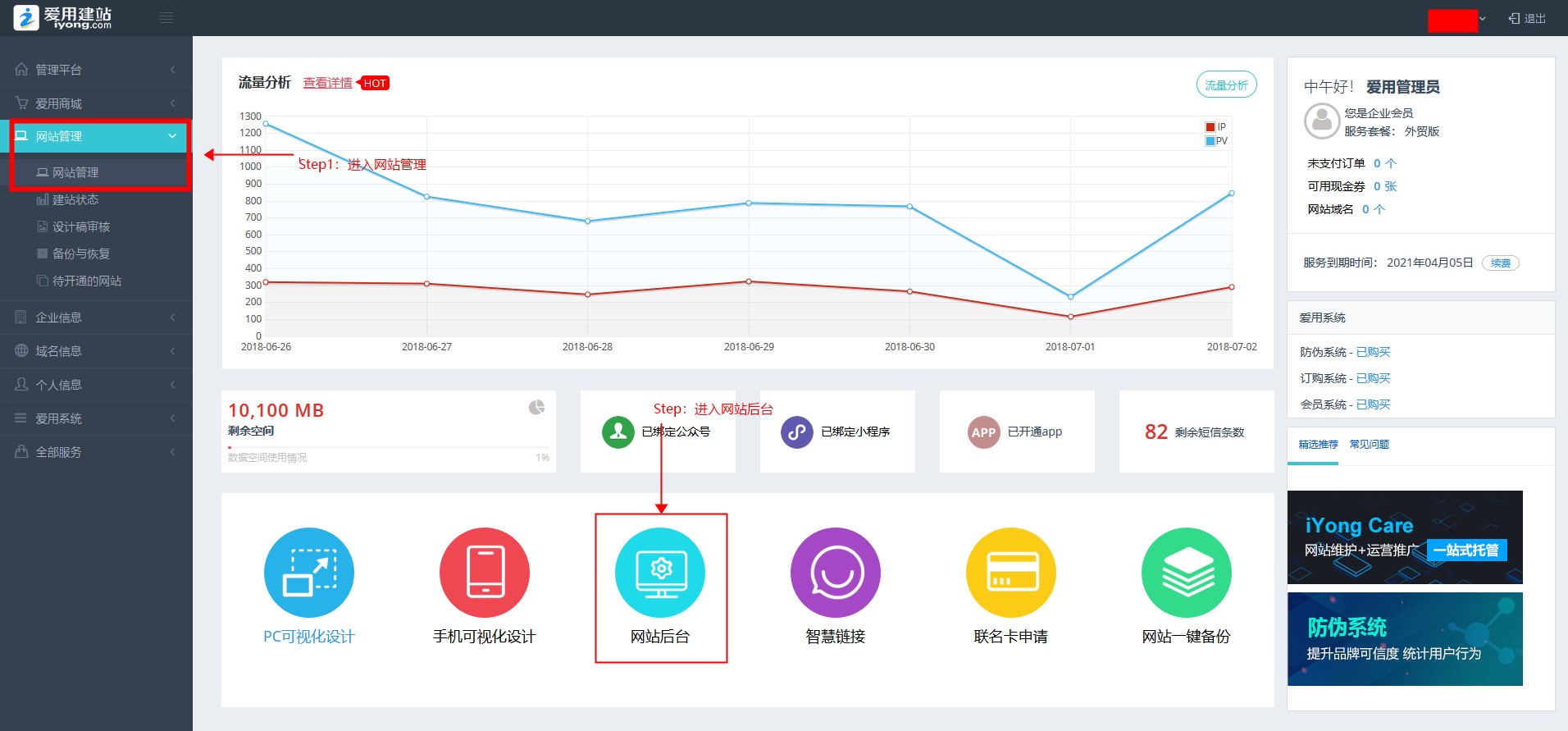Switch to the 精选推荐 tab
This screenshot has width=1568, height=731.
pyautogui.click(x=1318, y=445)
